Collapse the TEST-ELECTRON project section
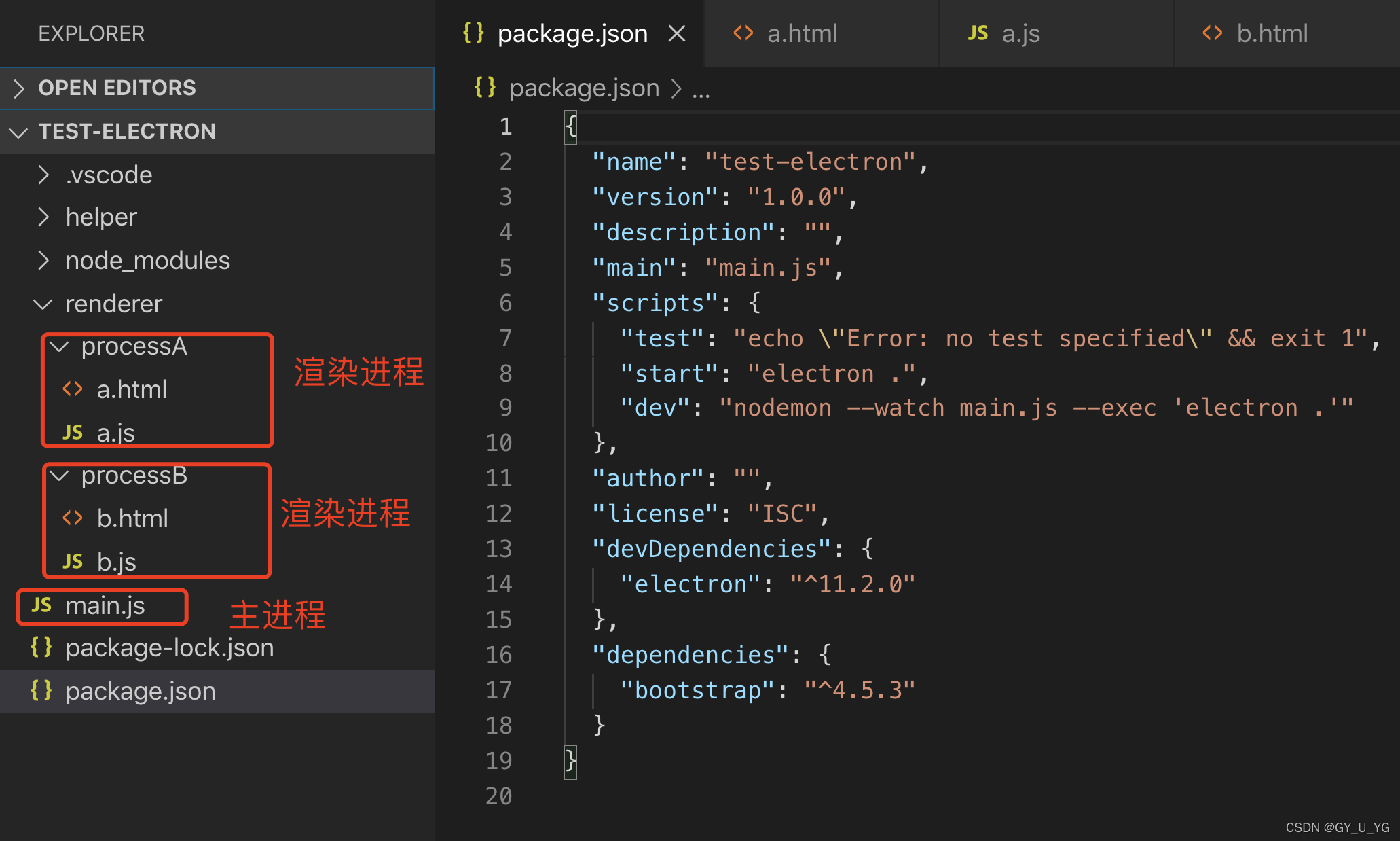Viewport: 1400px width, 841px height. (x=217, y=131)
